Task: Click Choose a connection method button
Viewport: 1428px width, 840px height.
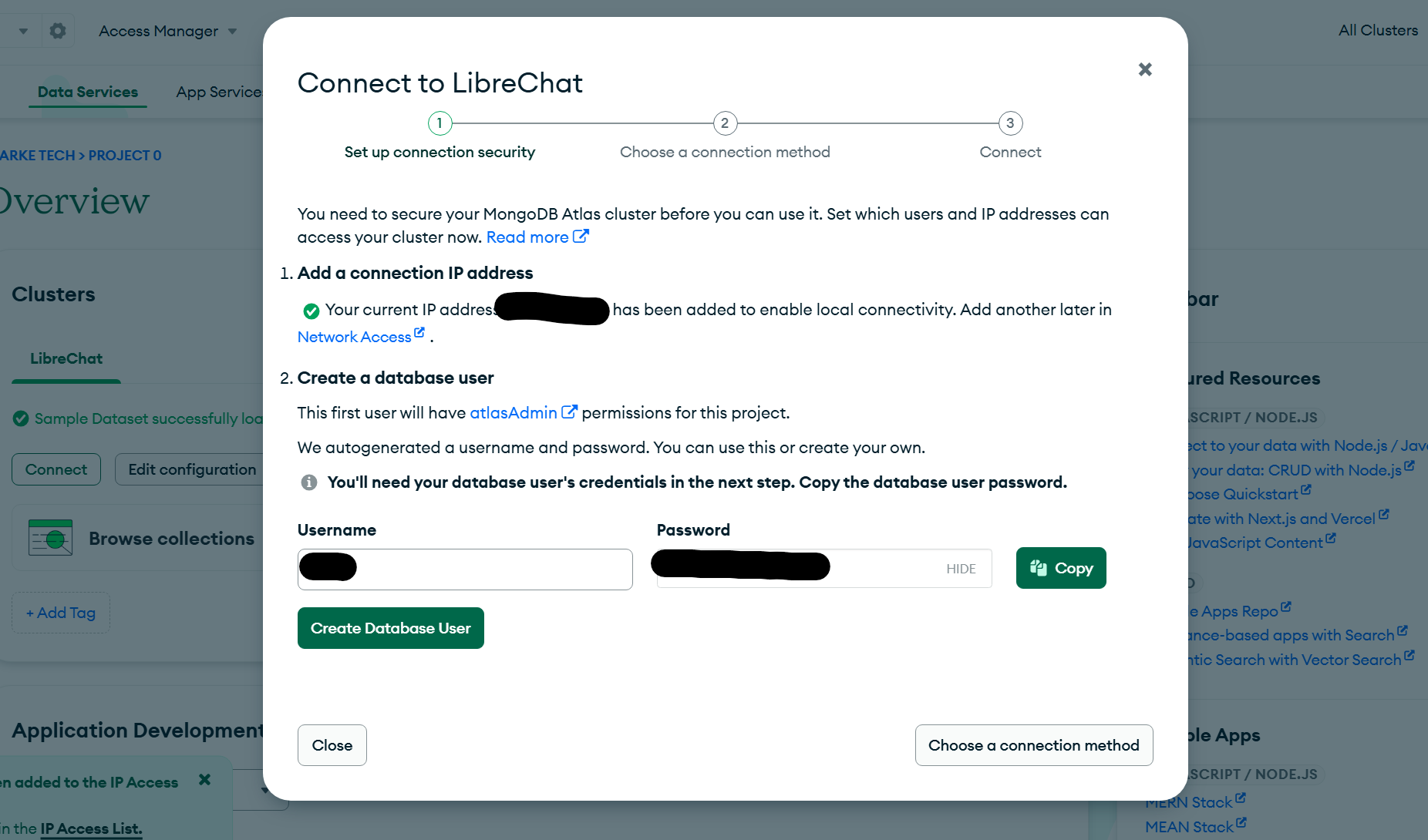Action: pos(1034,745)
